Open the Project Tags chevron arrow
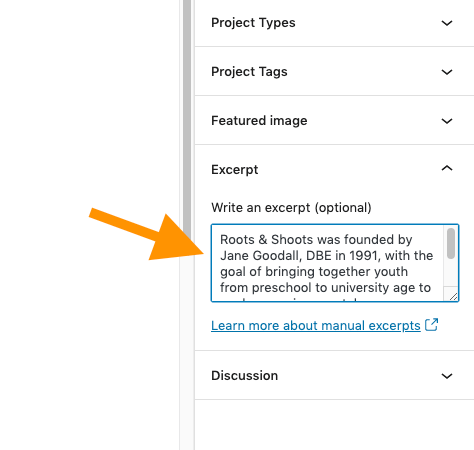The height and width of the screenshot is (450, 474). point(447,72)
